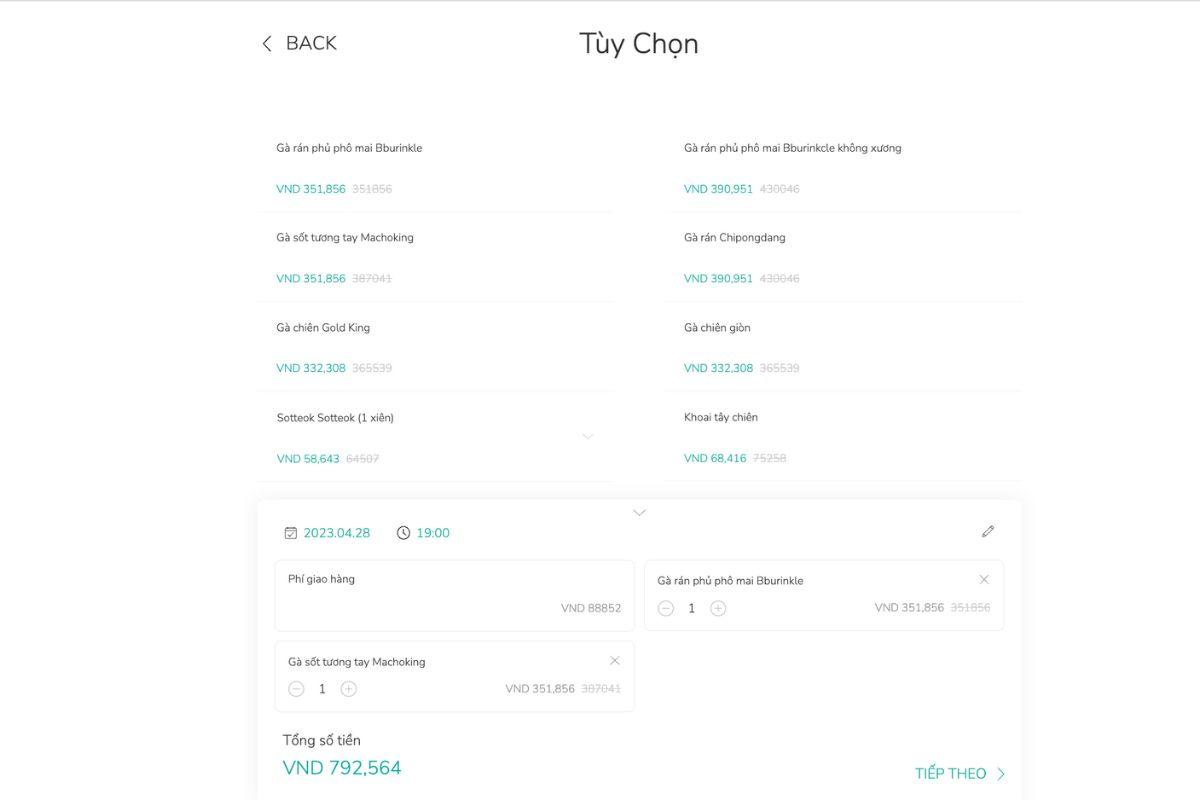Viewport: 1200px width, 800px height.
Task: Increase quantity of Gà rán phủ phô mai Bburinkle
Action: pyautogui.click(x=718, y=608)
